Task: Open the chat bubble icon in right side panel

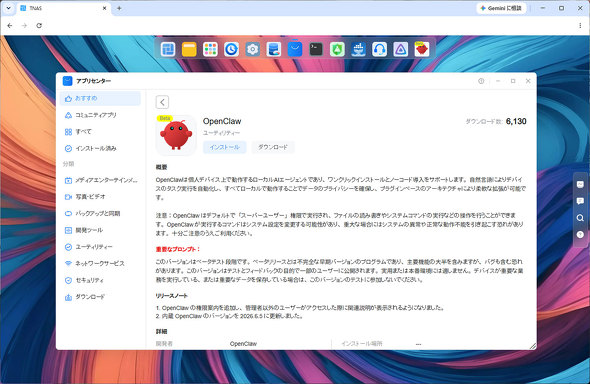Action: (x=580, y=201)
